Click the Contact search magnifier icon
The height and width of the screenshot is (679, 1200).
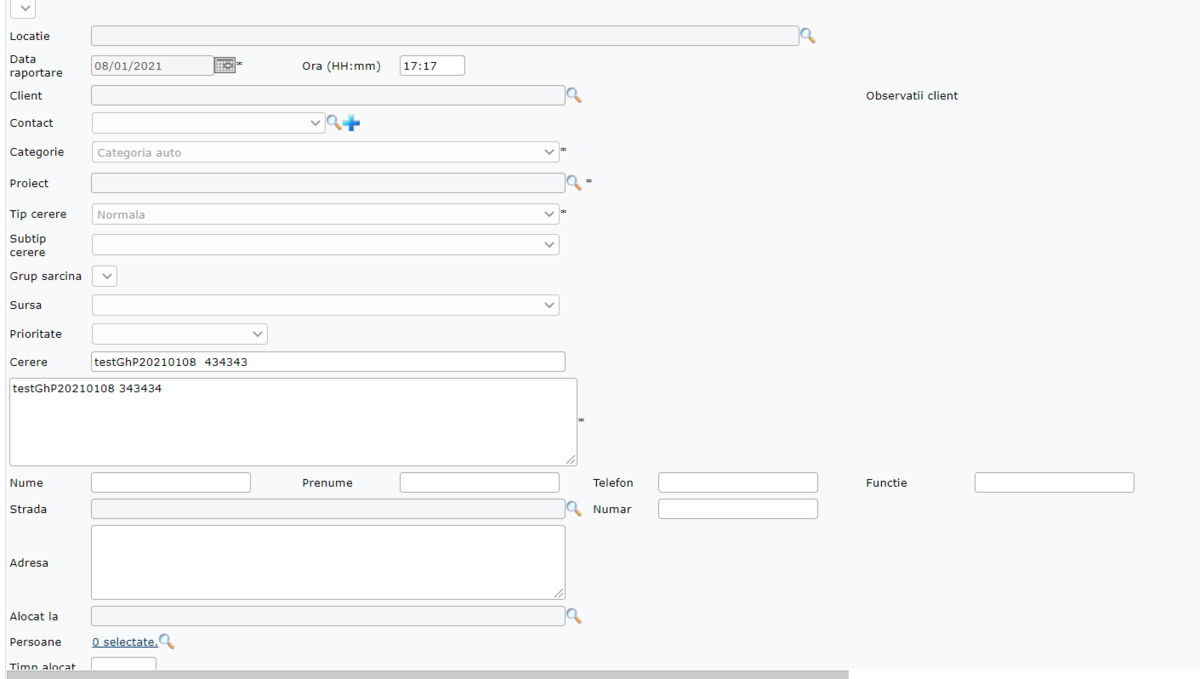point(334,122)
